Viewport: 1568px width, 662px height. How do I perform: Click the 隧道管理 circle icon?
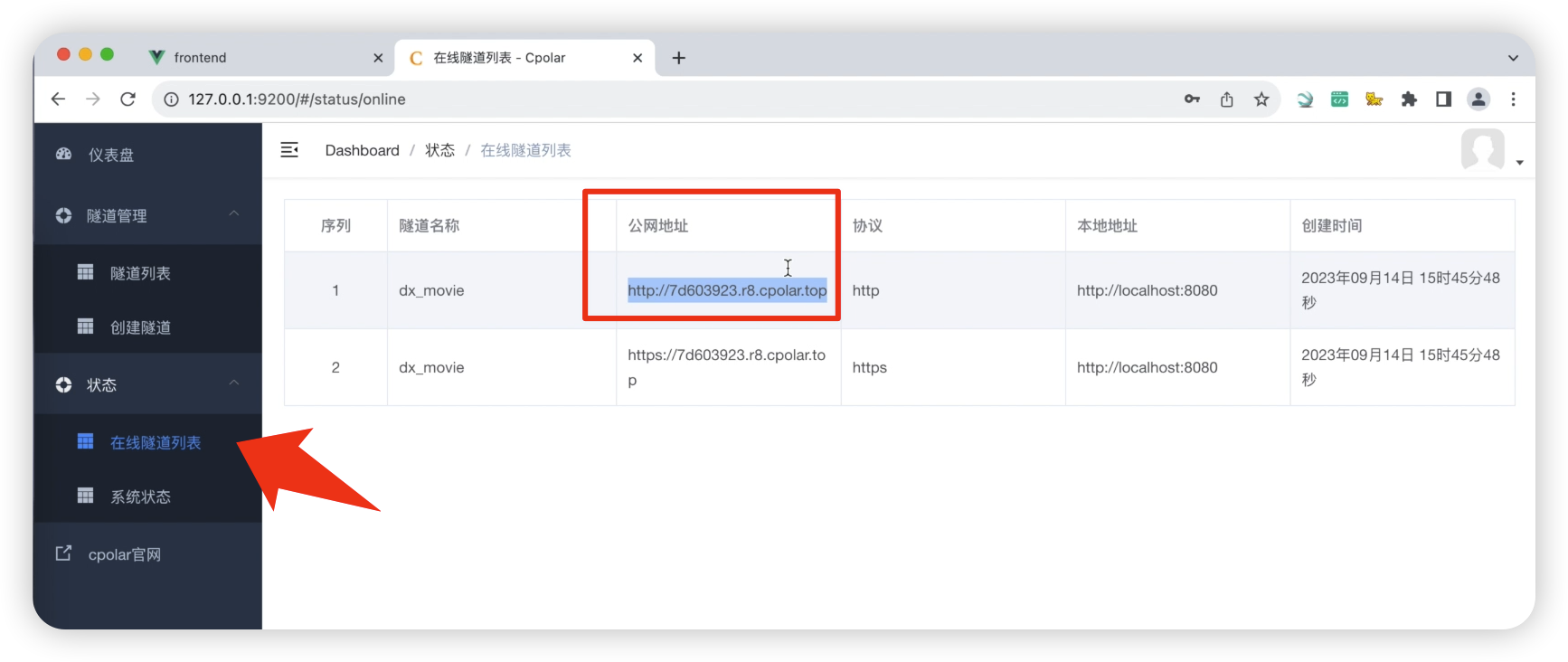(63, 215)
